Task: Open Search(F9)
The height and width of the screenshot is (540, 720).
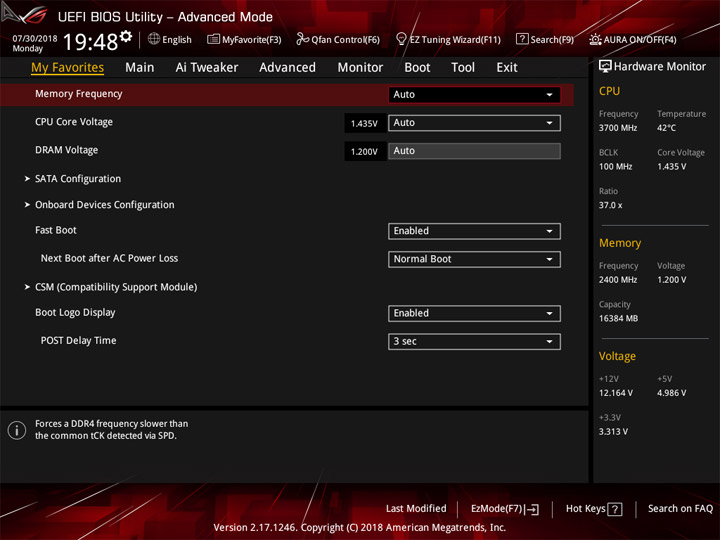Action: 545,39
